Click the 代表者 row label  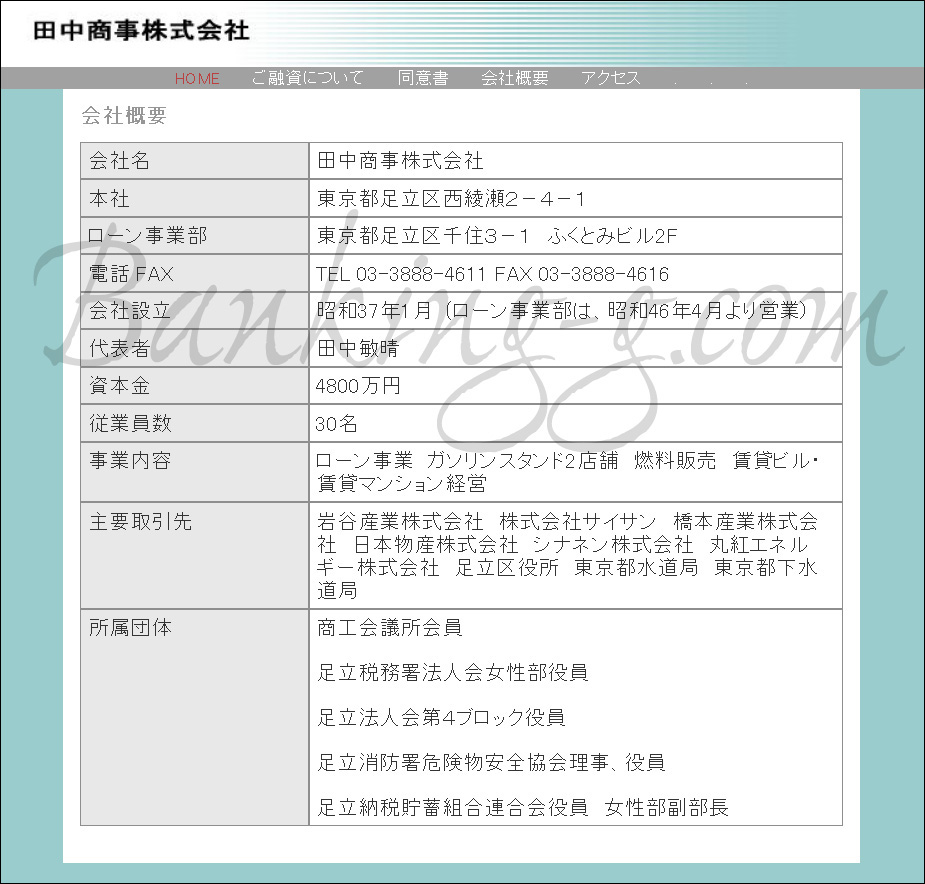click(119, 348)
